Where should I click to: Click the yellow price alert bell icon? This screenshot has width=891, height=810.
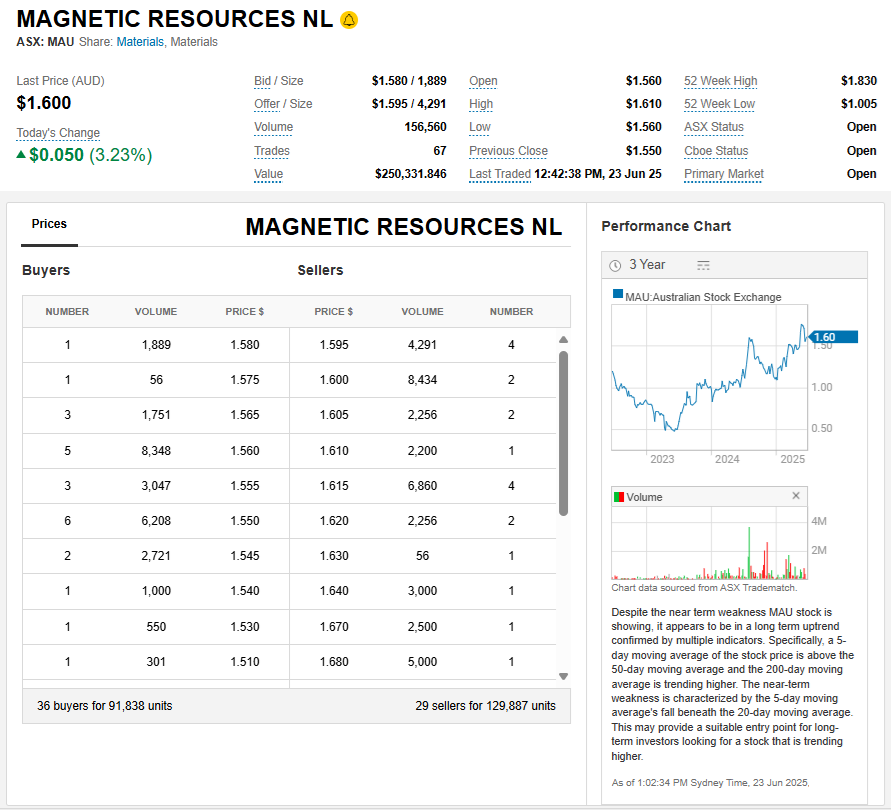point(349,20)
